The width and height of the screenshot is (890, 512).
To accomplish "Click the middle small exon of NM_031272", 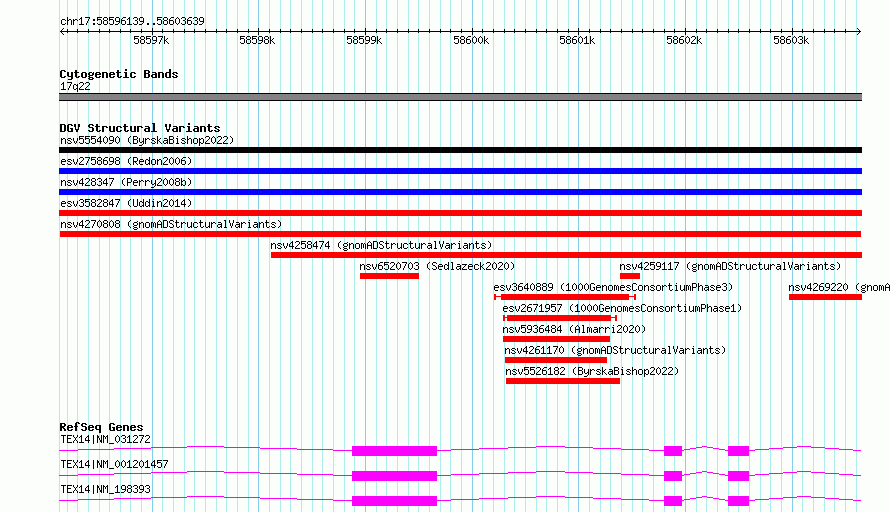I will 673,451.
